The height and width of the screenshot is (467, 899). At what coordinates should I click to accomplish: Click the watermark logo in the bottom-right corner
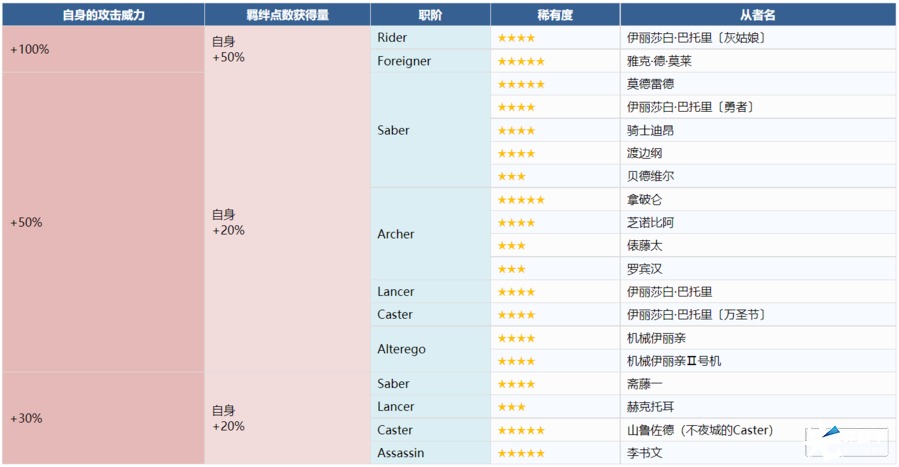(849, 442)
